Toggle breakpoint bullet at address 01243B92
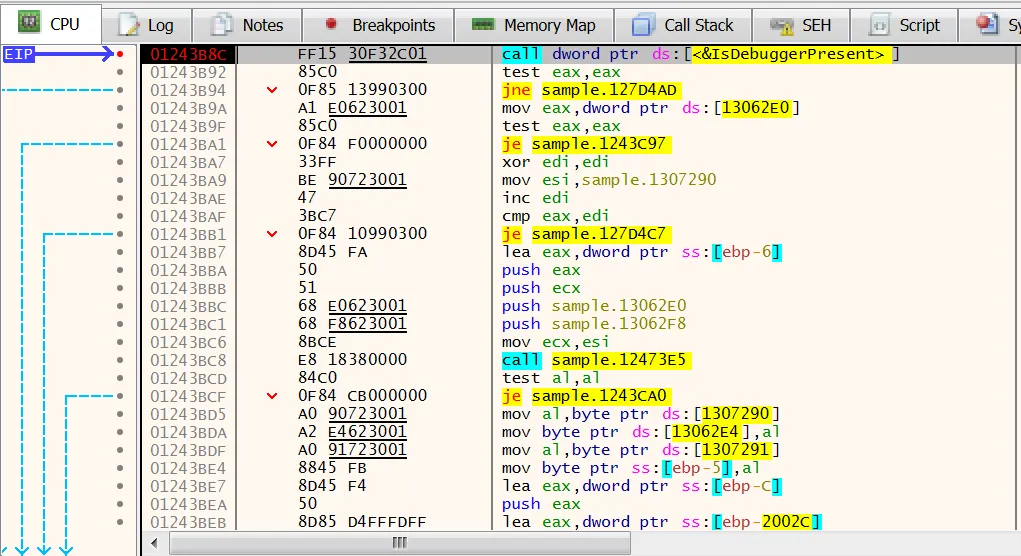 [x=121, y=72]
